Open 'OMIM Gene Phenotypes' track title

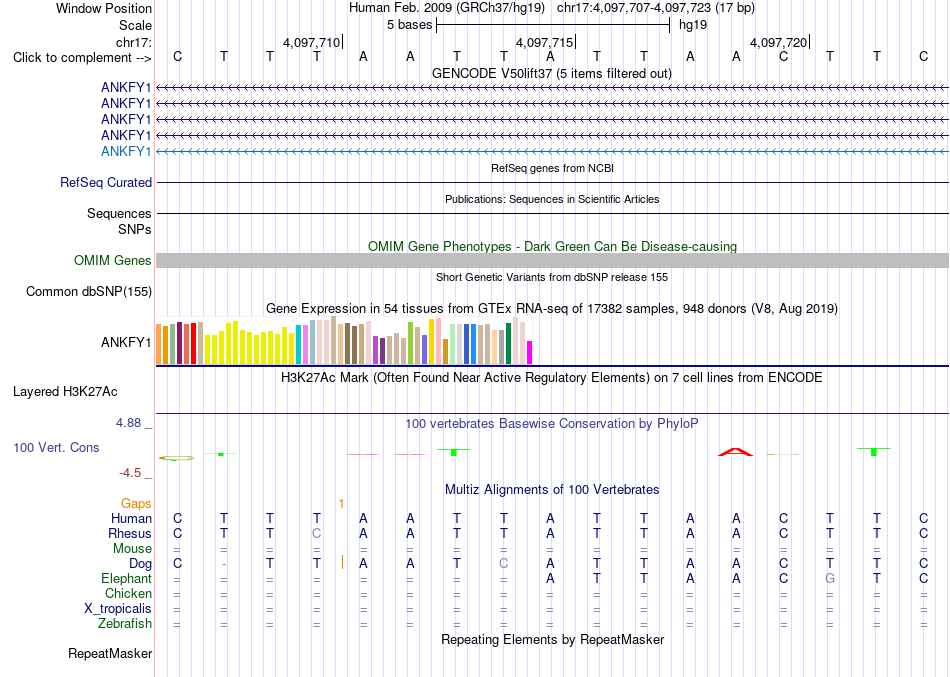[552, 246]
